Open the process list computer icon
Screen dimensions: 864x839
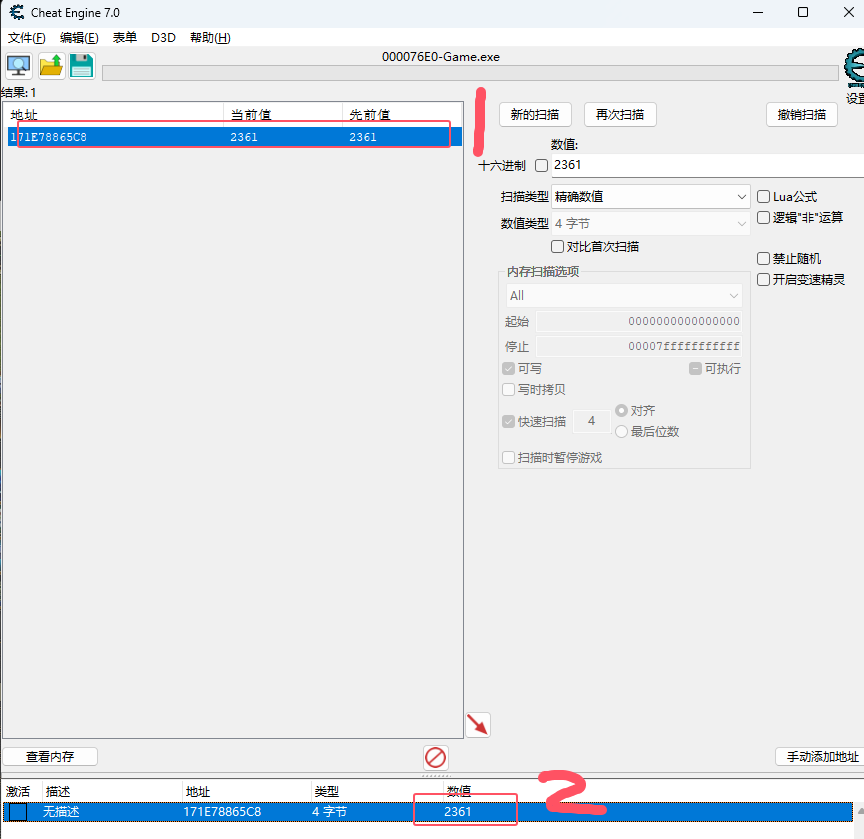pyautogui.click(x=19, y=66)
